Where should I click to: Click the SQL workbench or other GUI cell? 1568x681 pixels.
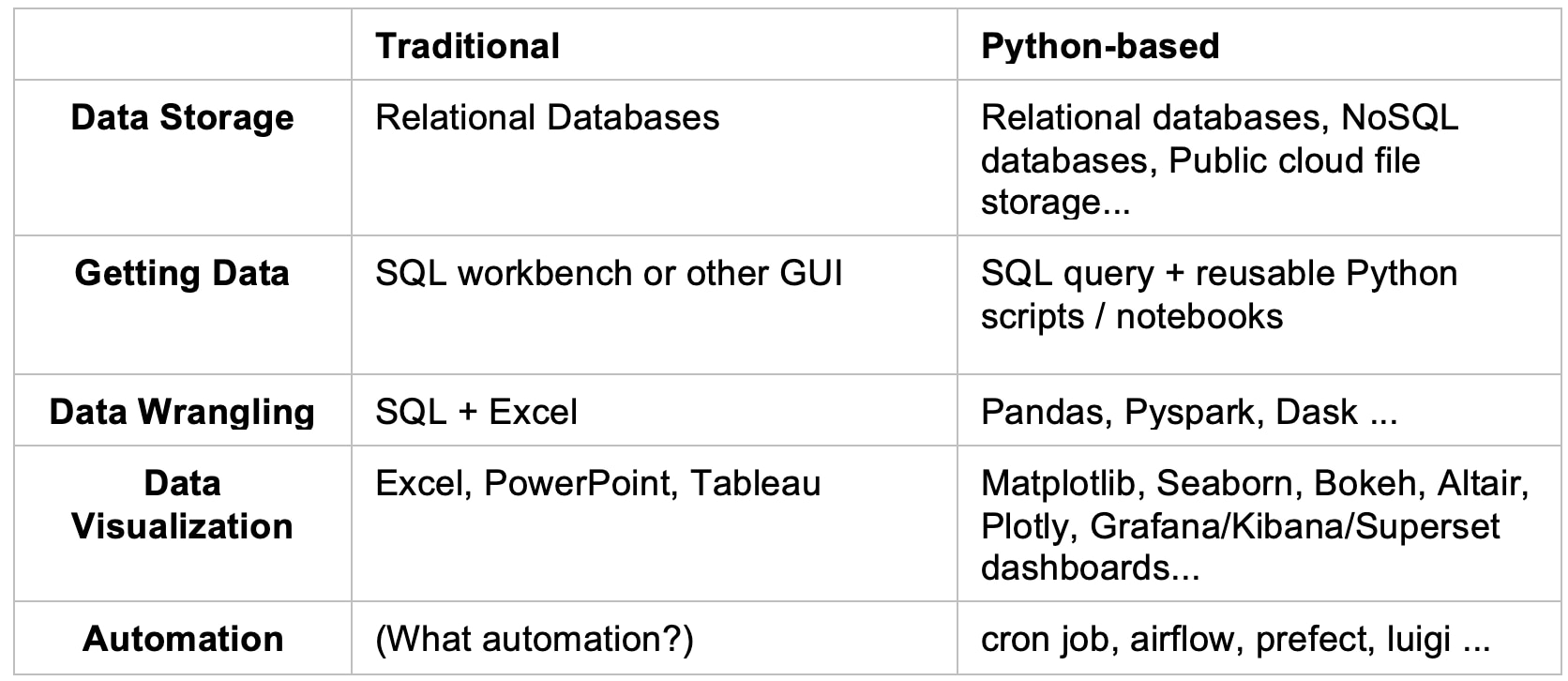[x=609, y=274]
